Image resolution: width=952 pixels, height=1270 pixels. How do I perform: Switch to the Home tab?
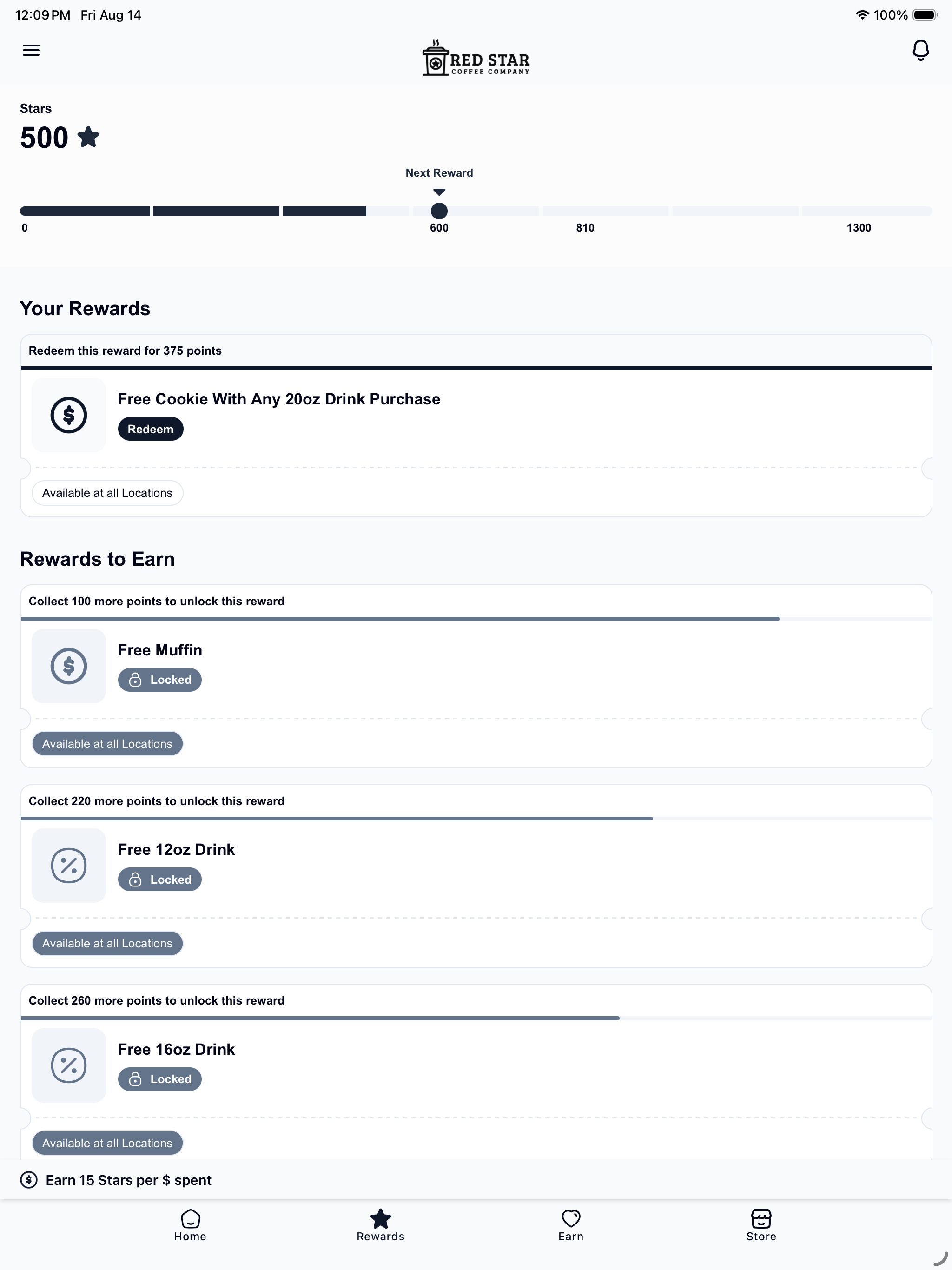(190, 1225)
